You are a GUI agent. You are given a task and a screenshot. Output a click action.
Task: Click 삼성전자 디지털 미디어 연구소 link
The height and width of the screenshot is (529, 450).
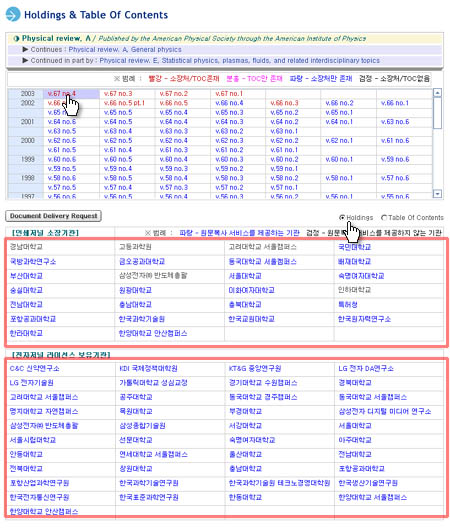coord(385,412)
